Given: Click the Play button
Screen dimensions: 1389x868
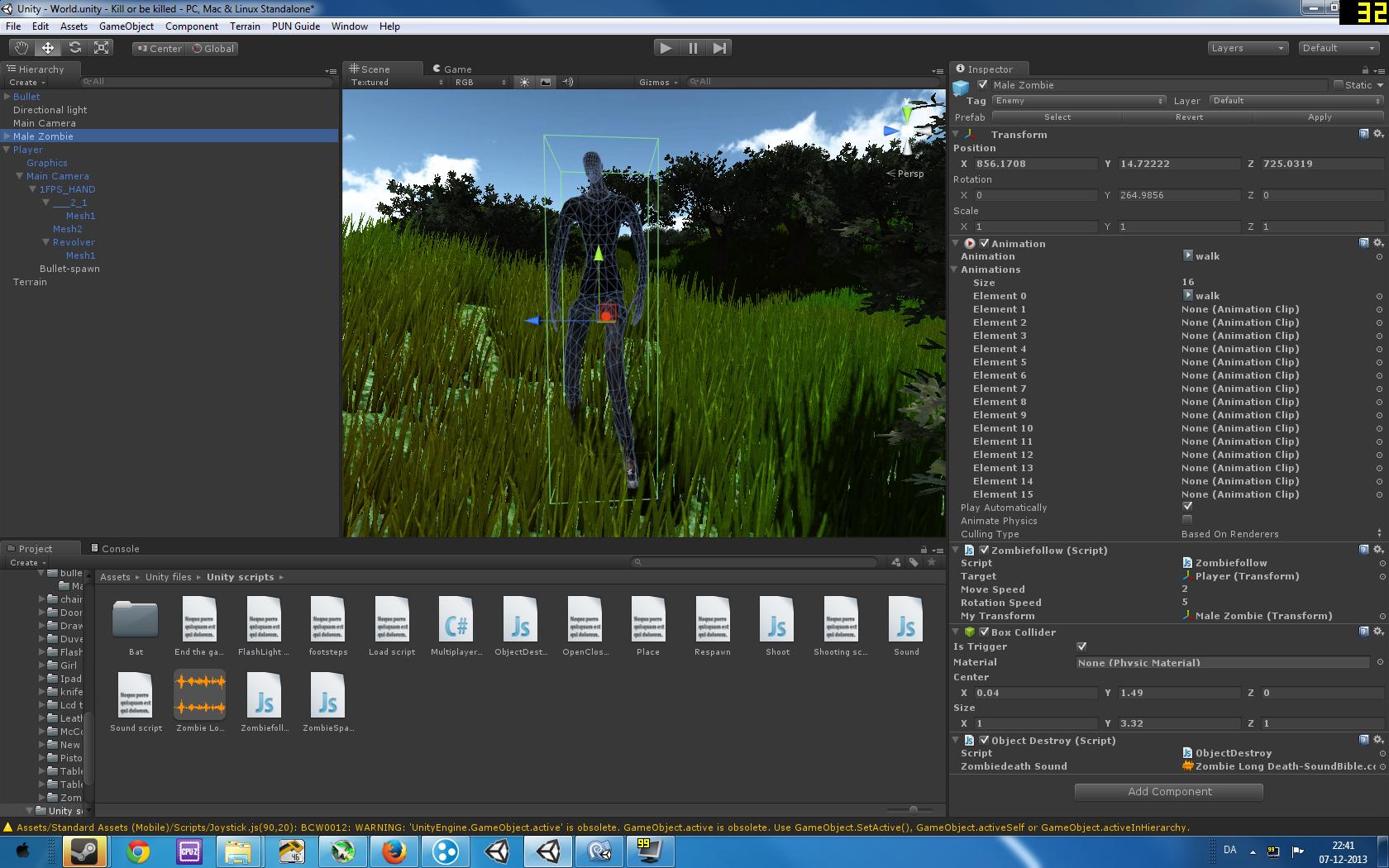Looking at the screenshot, I should 665,48.
